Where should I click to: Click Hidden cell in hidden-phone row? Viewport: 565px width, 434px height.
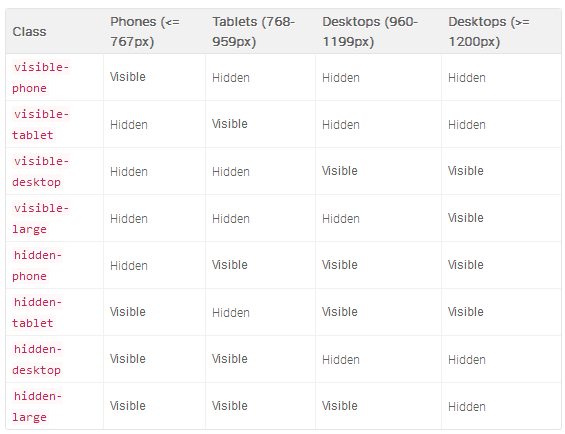point(129,266)
